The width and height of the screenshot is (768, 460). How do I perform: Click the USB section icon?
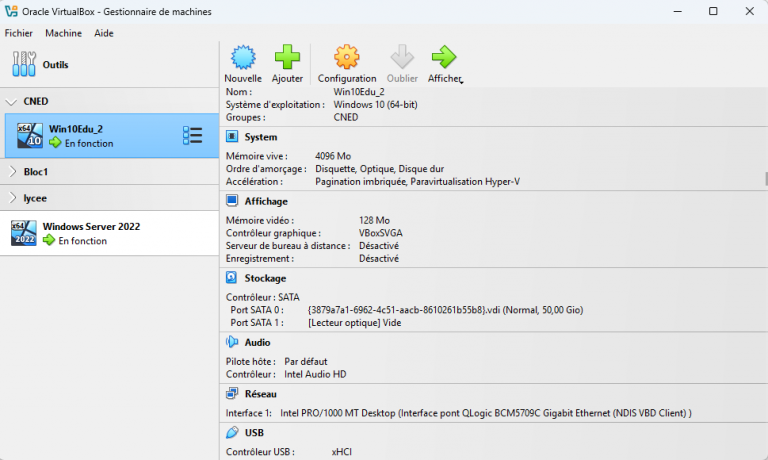pyautogui.click(x=232, y=432)
